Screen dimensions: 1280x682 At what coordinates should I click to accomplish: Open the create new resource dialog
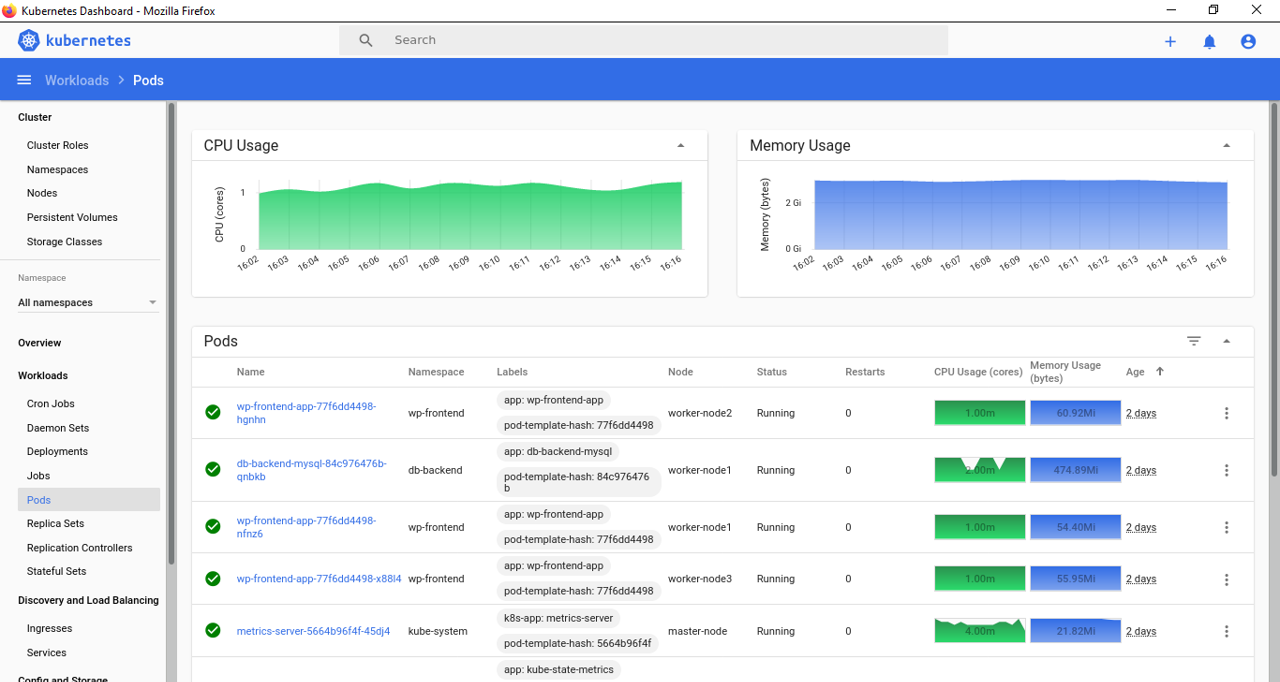(1169, 41)
